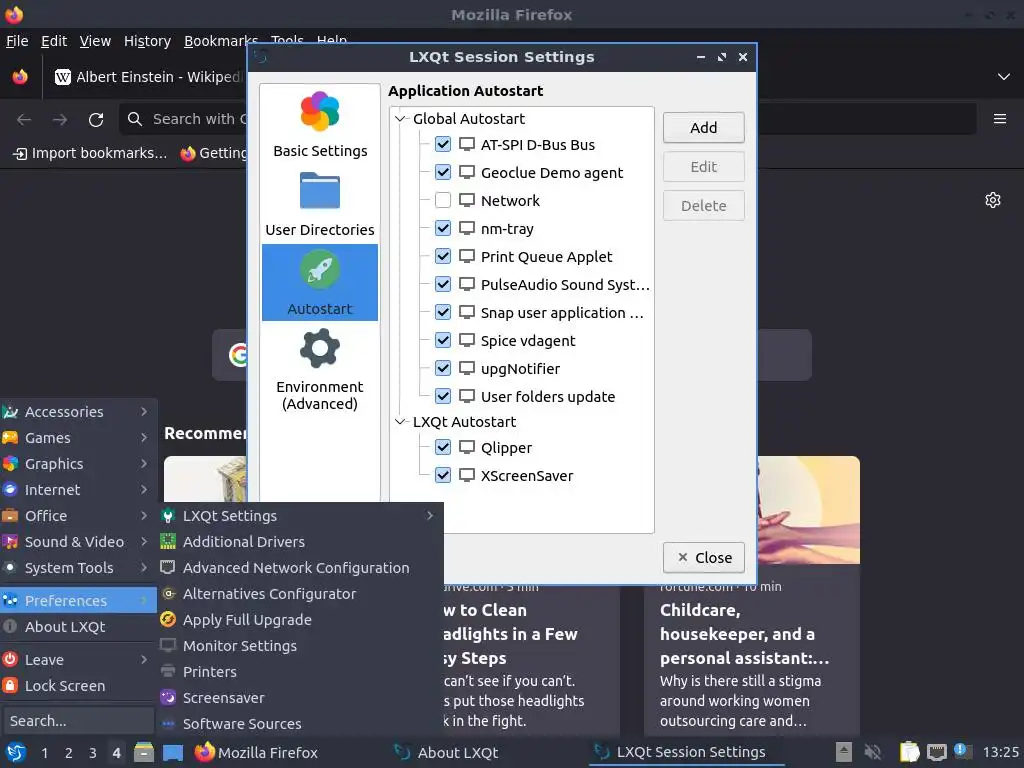1024x768 pixels.
Task: Enable the Network autostart checkbox
Action: [x=443, y=200]
